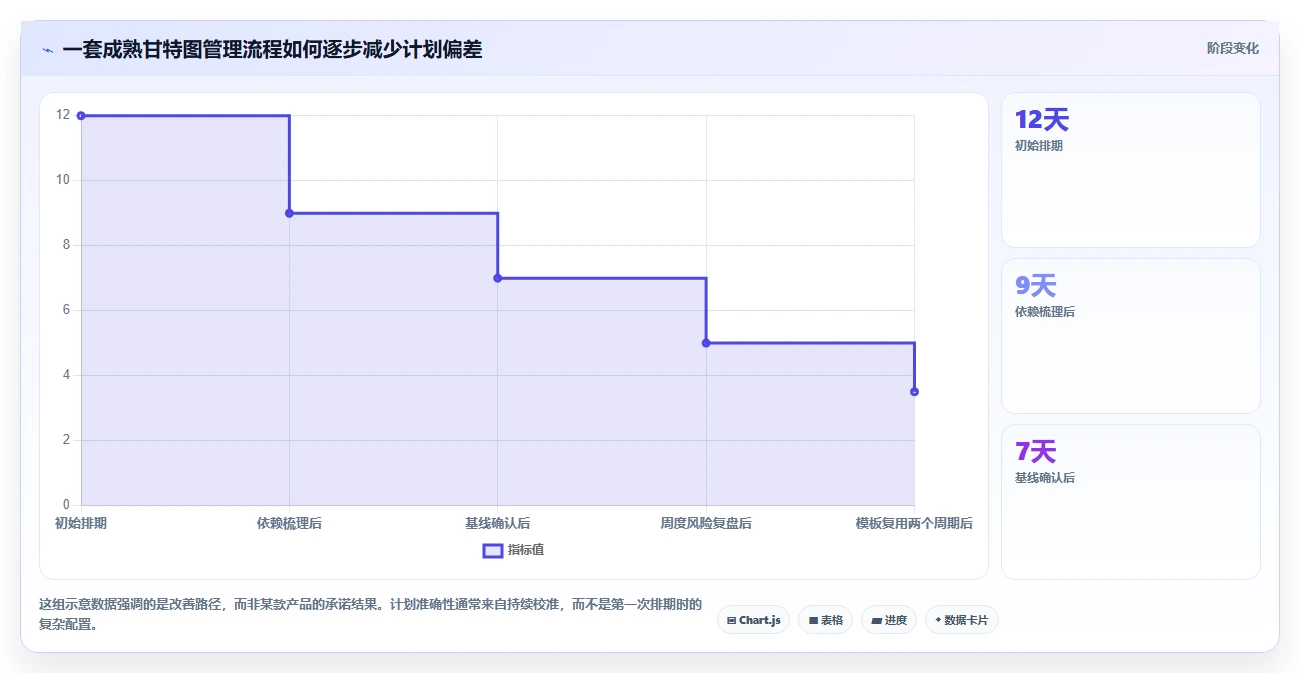Click the 基线确认后 x-axis label

498,523
